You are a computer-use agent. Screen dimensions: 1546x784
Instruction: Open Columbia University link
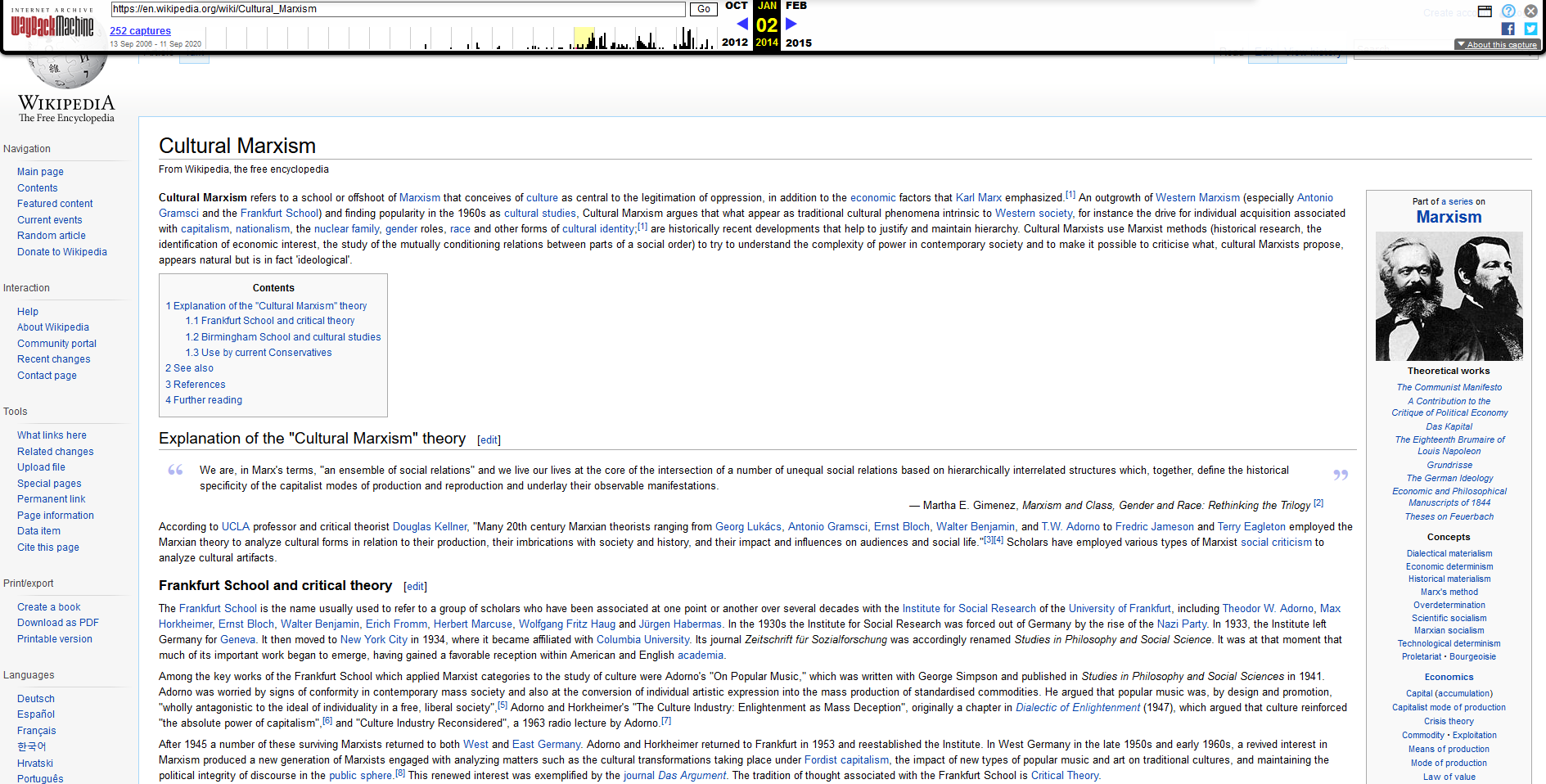[x=642, y=640]
